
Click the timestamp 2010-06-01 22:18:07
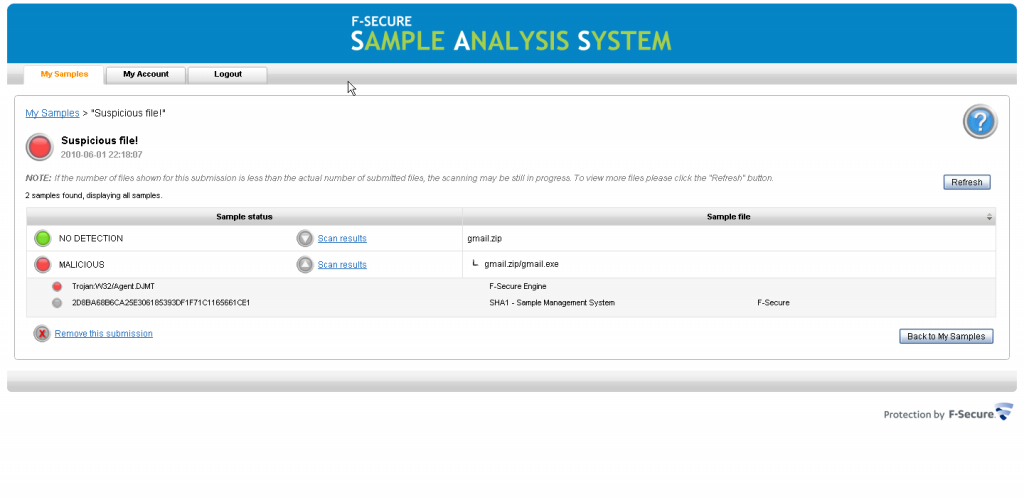coord(101,155)
